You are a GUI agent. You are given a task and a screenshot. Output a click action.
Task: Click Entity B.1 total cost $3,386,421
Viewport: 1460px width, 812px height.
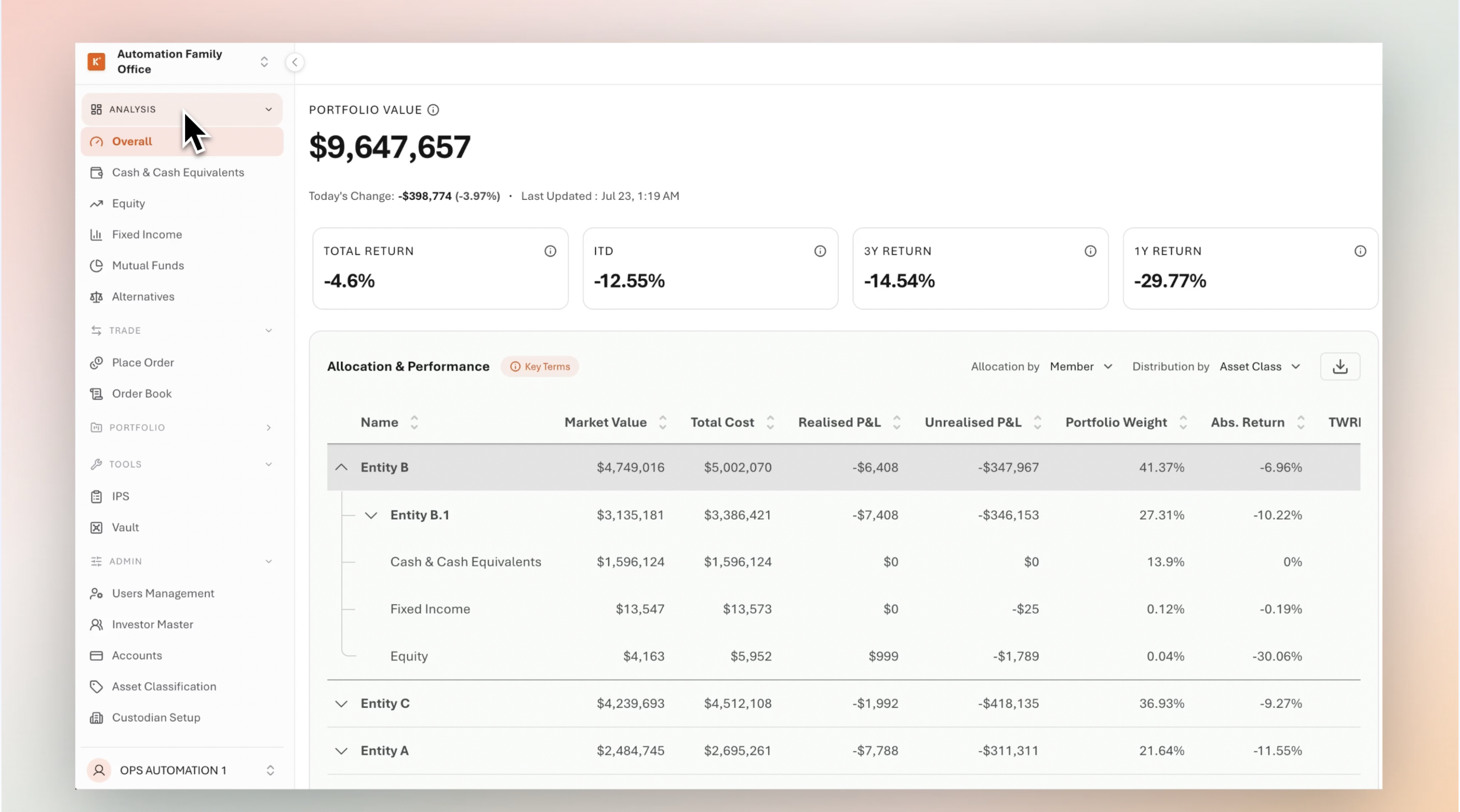coord(737,516)
